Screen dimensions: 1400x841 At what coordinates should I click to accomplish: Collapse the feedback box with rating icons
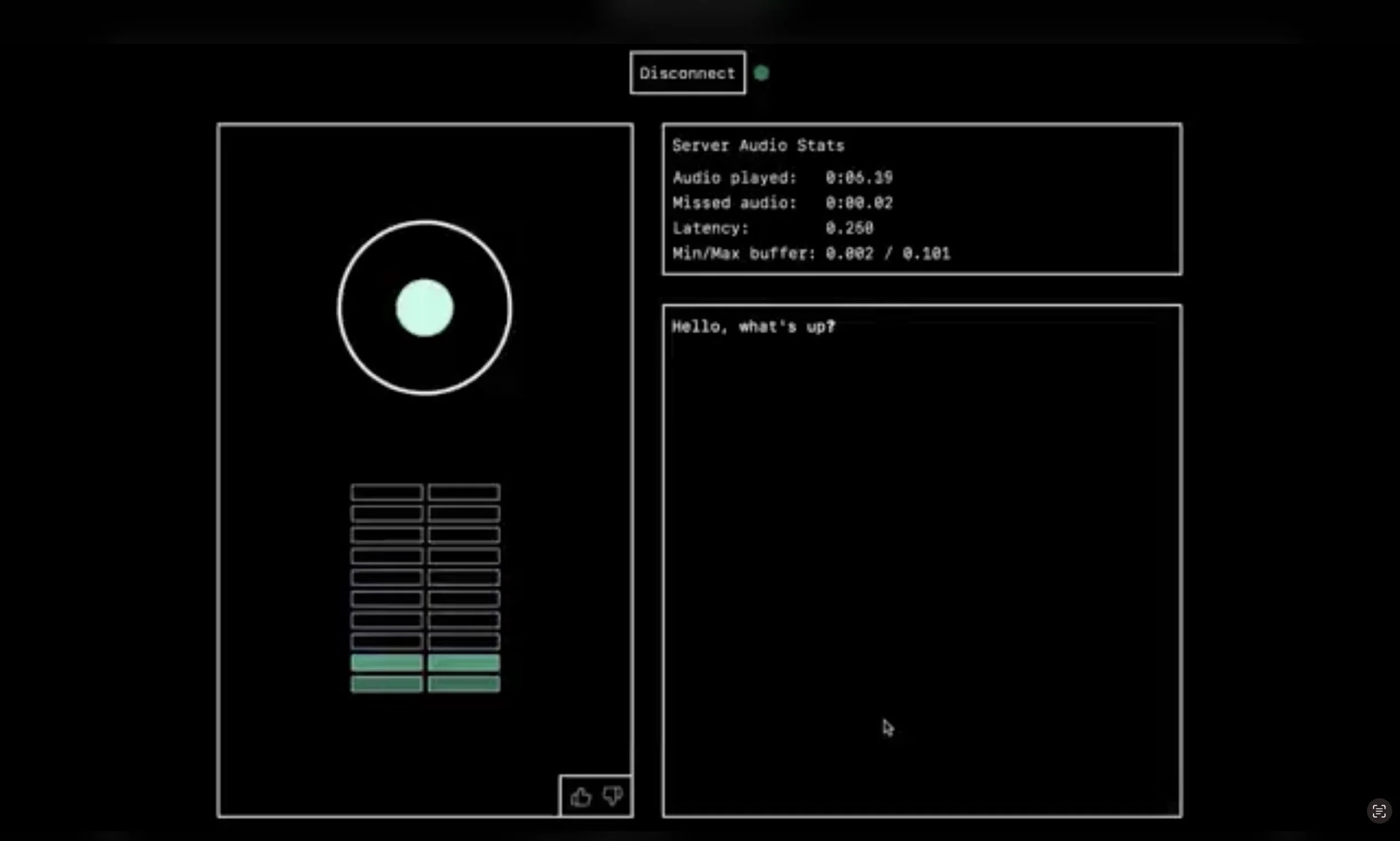click(x=596, y=796)
